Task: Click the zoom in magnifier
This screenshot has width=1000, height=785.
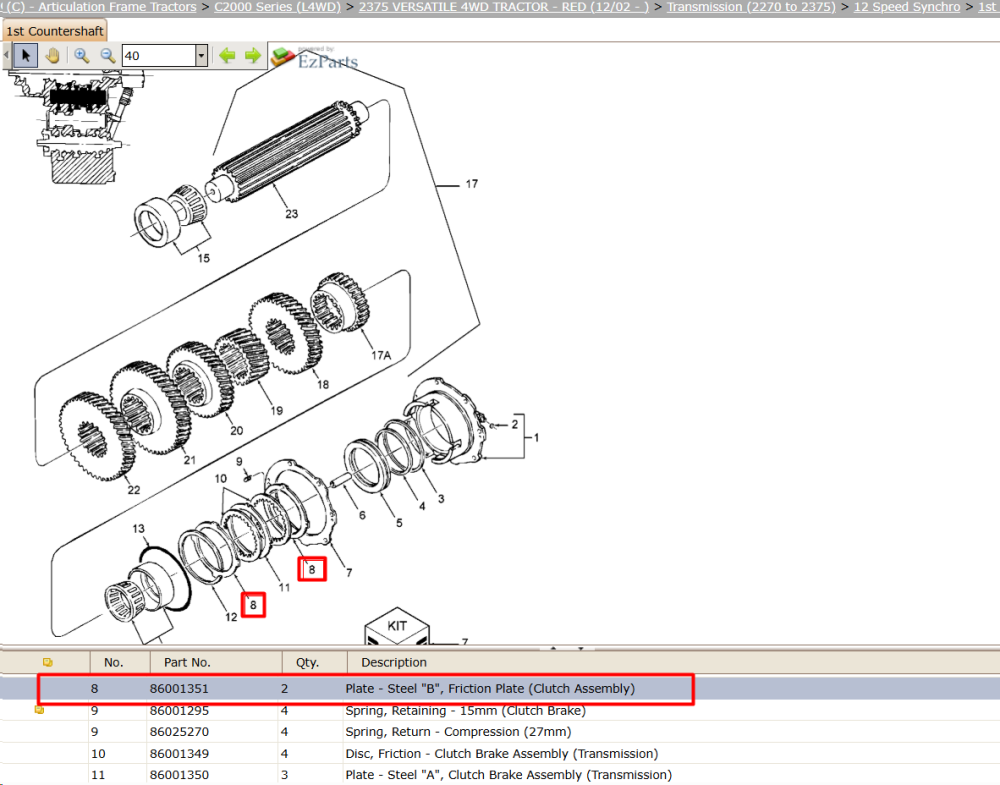Action: pos(81,55)
